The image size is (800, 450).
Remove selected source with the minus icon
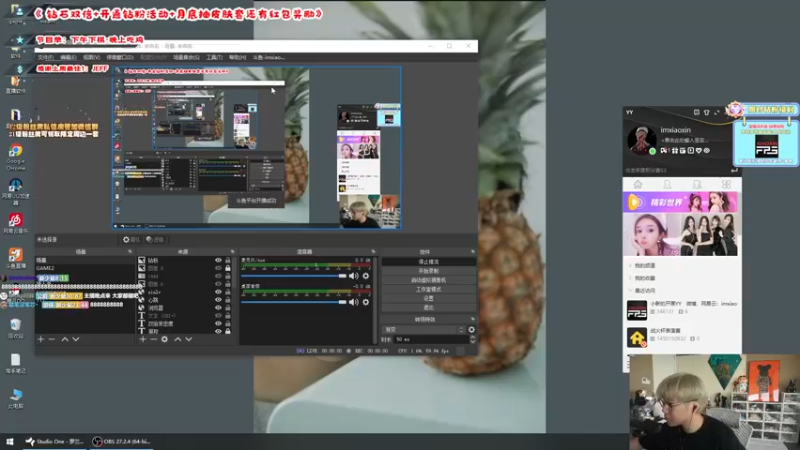coord(154,339)
